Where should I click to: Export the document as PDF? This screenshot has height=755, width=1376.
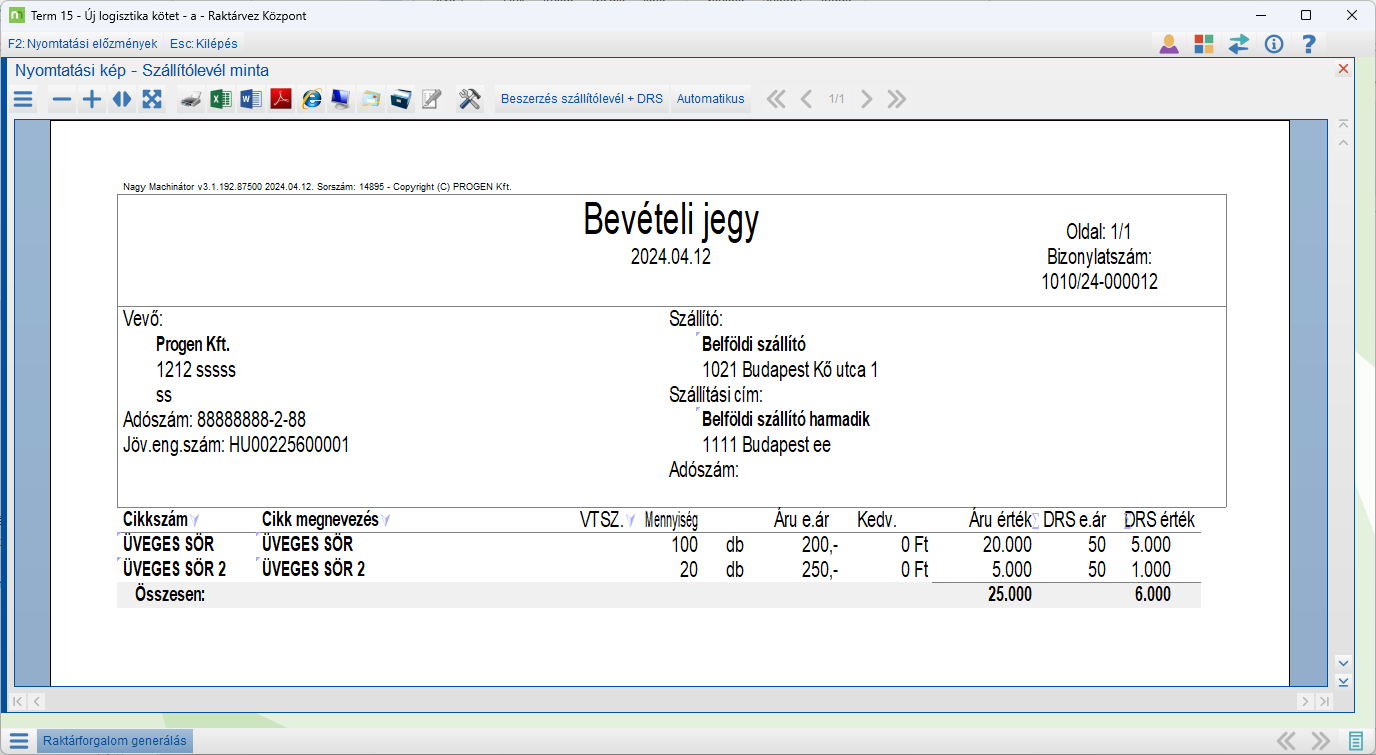[x=281, y=99]
